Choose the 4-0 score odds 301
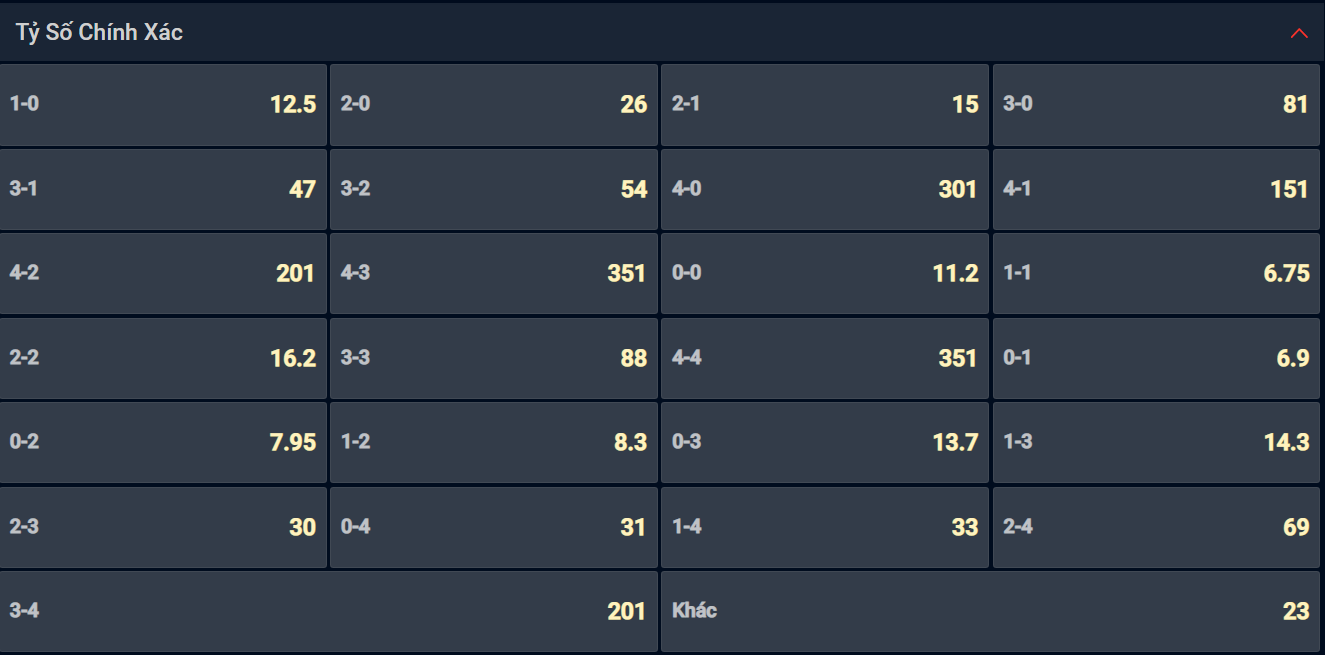Image resolution: width=1325 pixels, height=655 pixels. 825,190
